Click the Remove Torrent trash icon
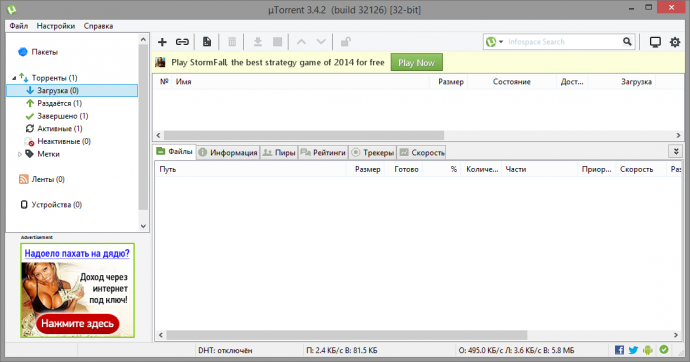Screen dimensions: 690x362 coord(232,42)
